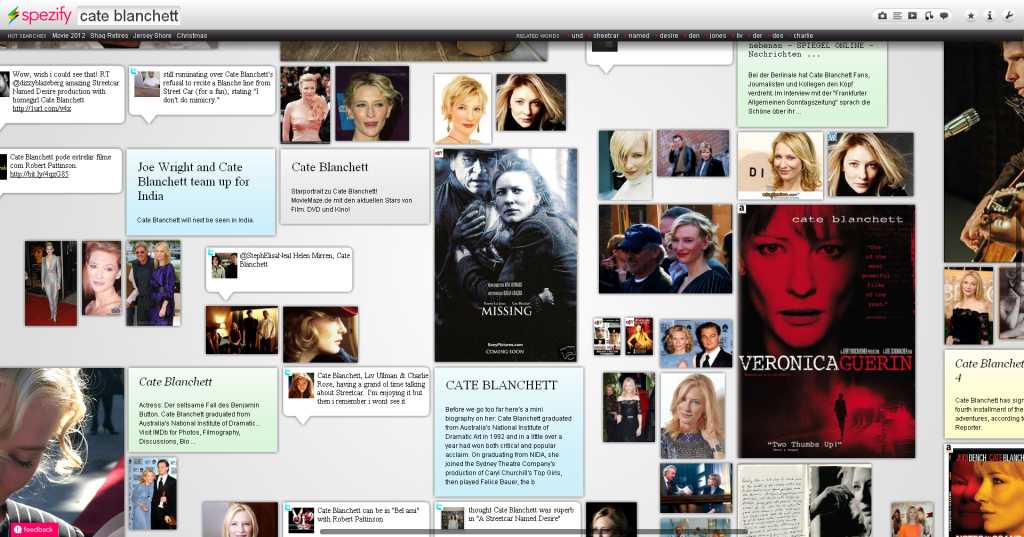Click related word 'jones'
This screenshot has height=537, width=1024.
click(718, 36)
